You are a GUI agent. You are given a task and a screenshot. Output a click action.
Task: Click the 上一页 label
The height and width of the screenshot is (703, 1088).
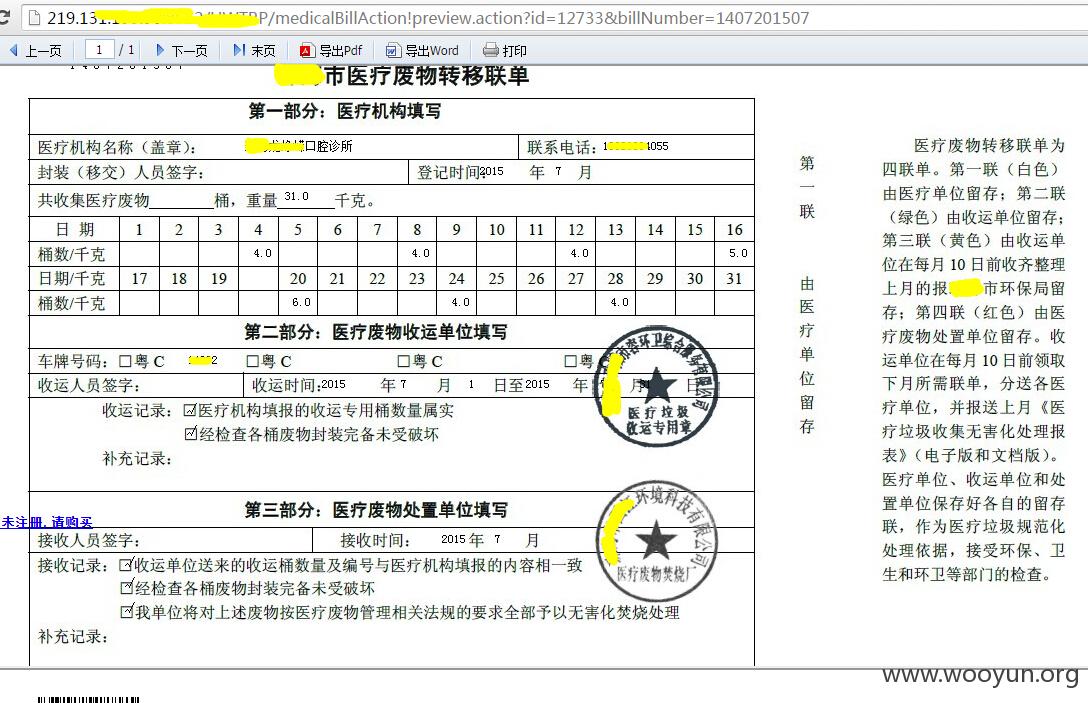(44, 51)
